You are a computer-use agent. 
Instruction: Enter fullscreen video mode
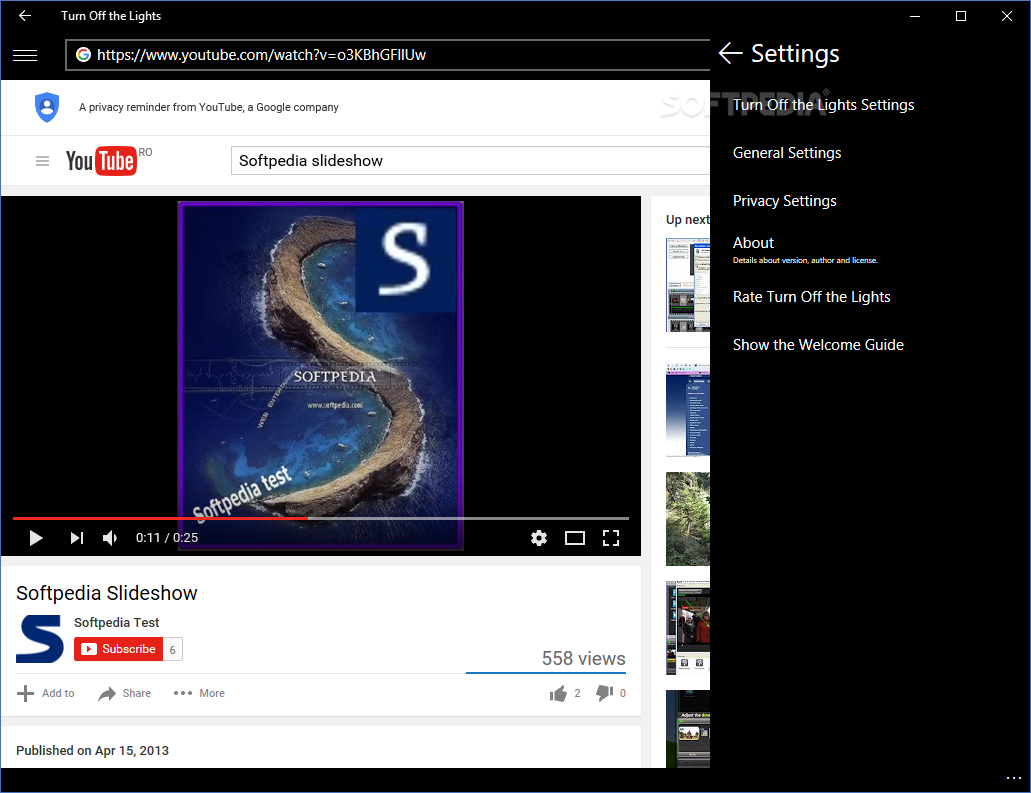611,539
